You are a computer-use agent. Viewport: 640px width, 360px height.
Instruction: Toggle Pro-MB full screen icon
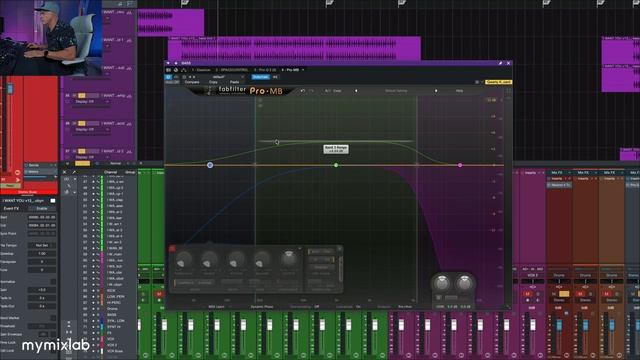508,91
